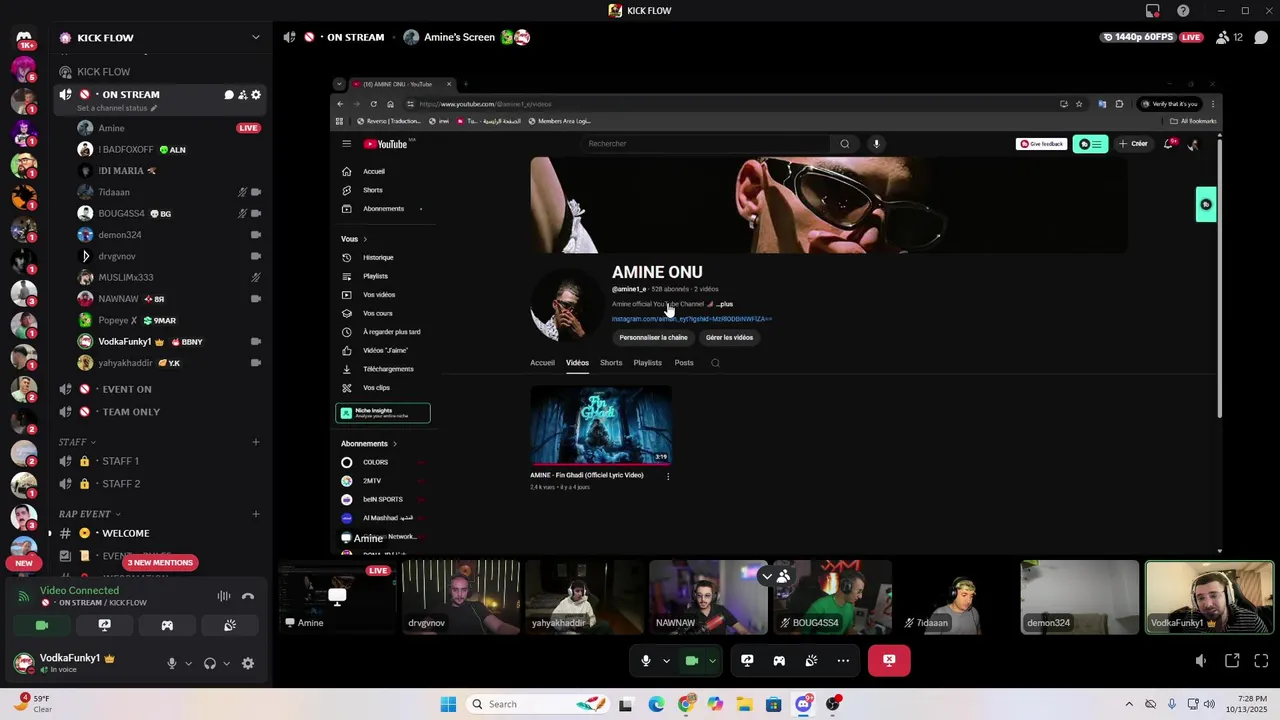Open the WELCOME text channel

pos(160,533)
